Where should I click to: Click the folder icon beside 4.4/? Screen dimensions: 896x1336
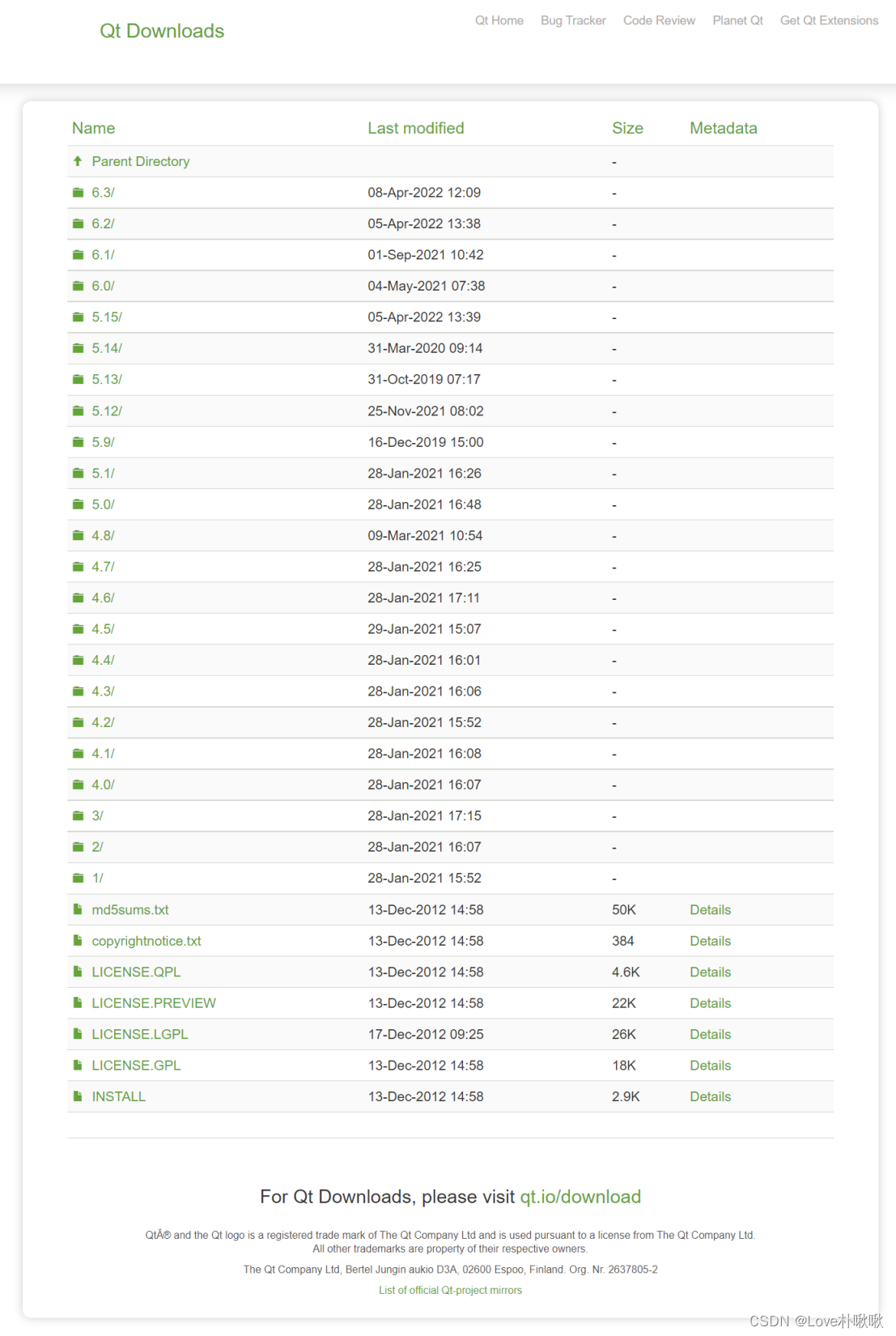[78, 661]
